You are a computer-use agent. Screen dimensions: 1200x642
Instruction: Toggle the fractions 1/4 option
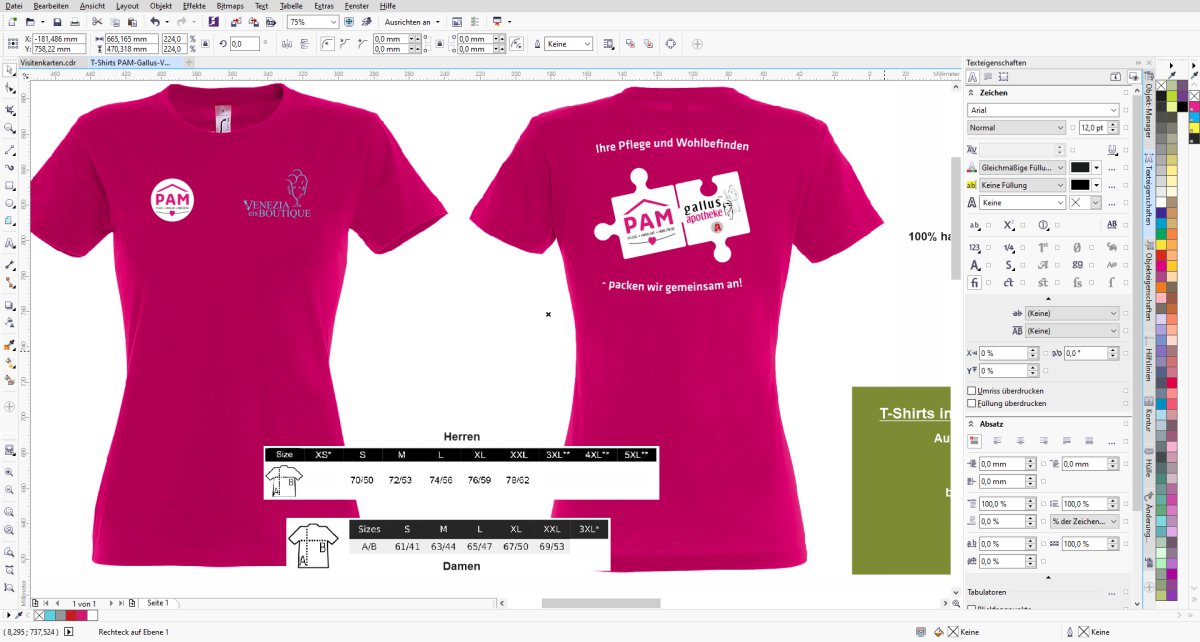point(1009,247)
